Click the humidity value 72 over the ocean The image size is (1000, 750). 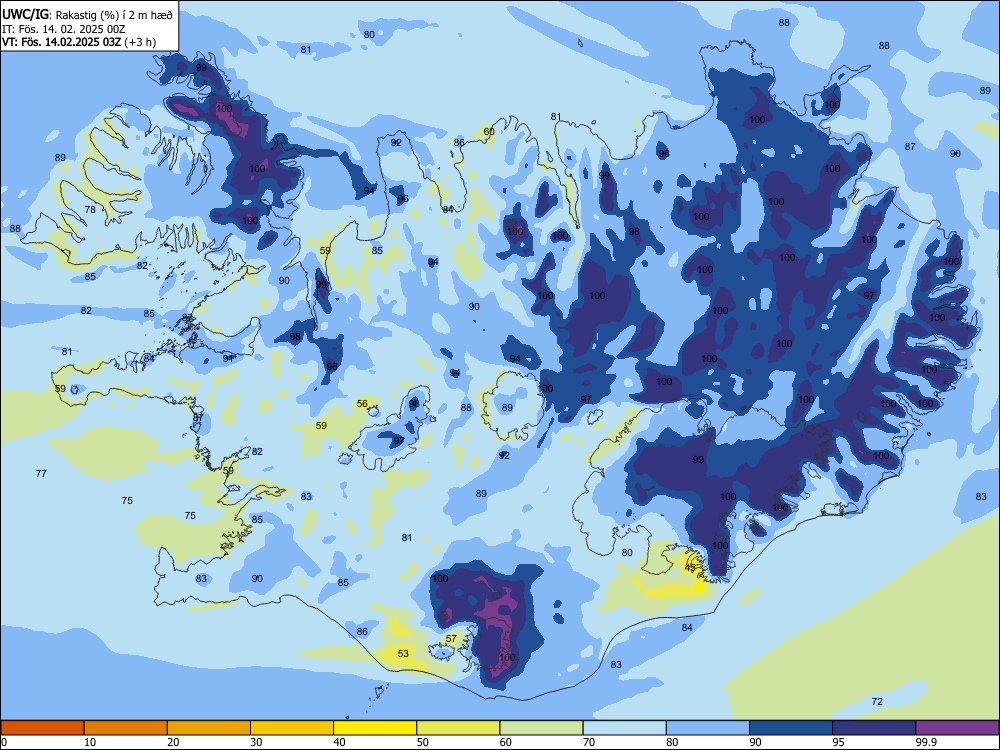point(877,702)
